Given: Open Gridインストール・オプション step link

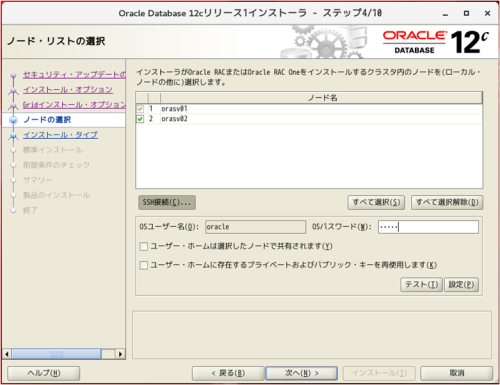Looking at the screenshot, I should 74,105.
